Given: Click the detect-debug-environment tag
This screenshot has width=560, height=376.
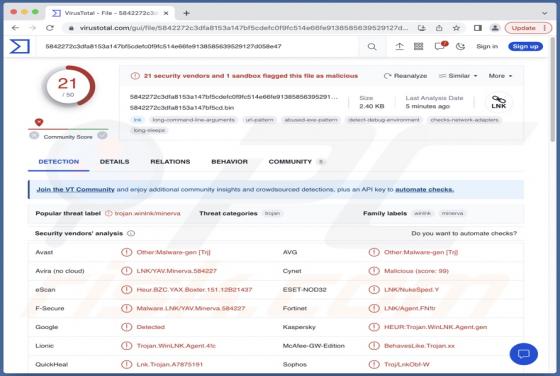Looking at the screenshot, I should tap(384, 120).
